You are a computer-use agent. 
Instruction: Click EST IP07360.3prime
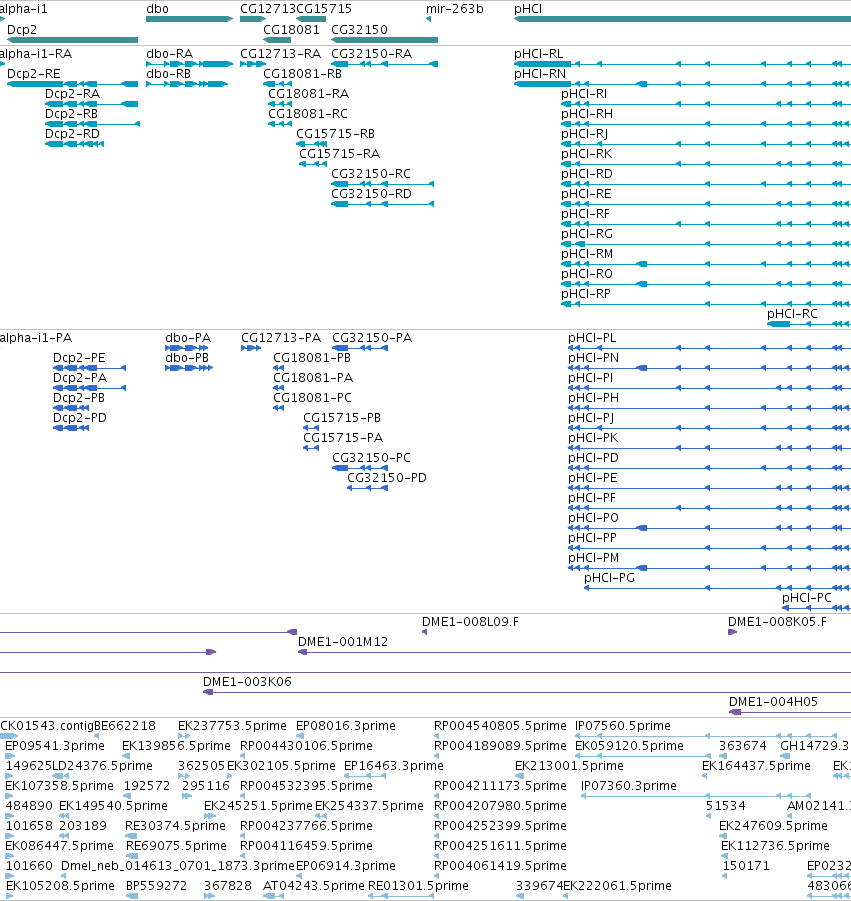(x=629, y=786)
